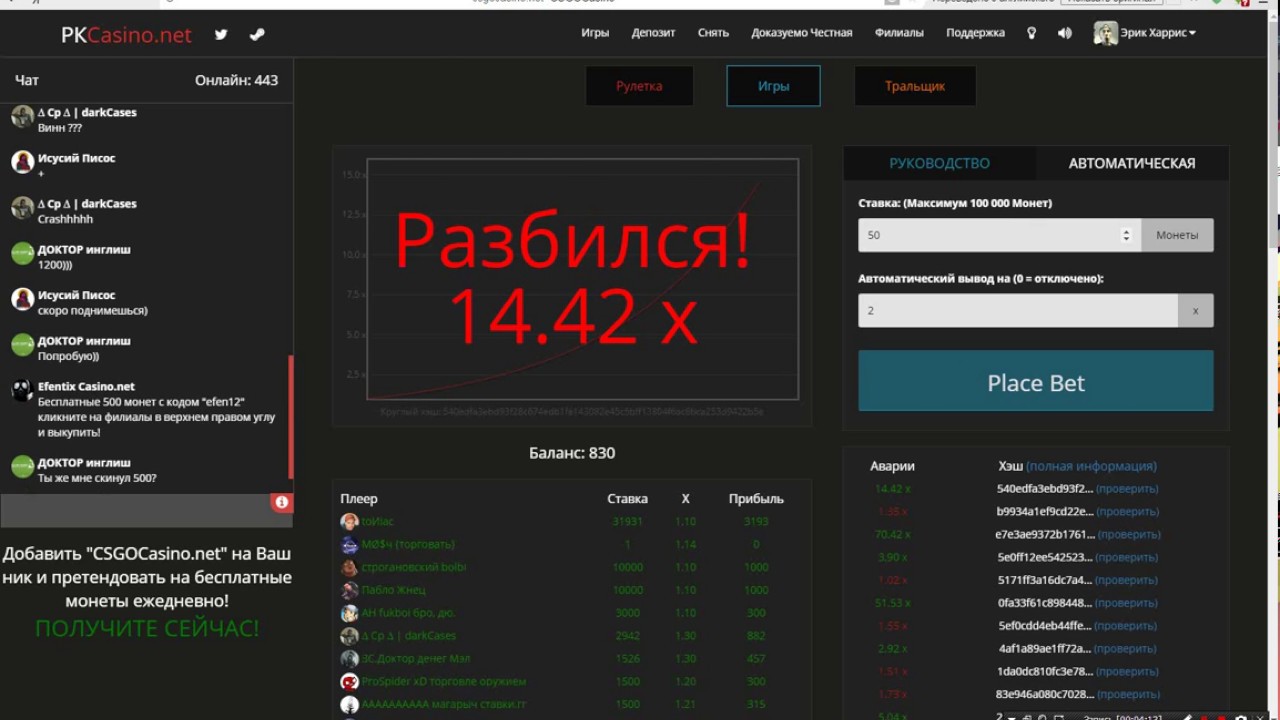Click the 51.53 x crash entry
The width and height of the screenshot is (1280, 720).
(x=892, y=603)
